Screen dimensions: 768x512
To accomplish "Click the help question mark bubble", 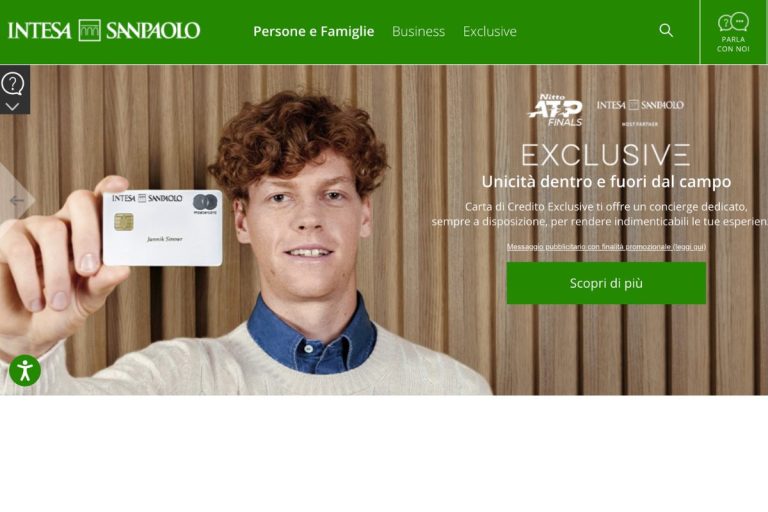I will coord(13,83).
